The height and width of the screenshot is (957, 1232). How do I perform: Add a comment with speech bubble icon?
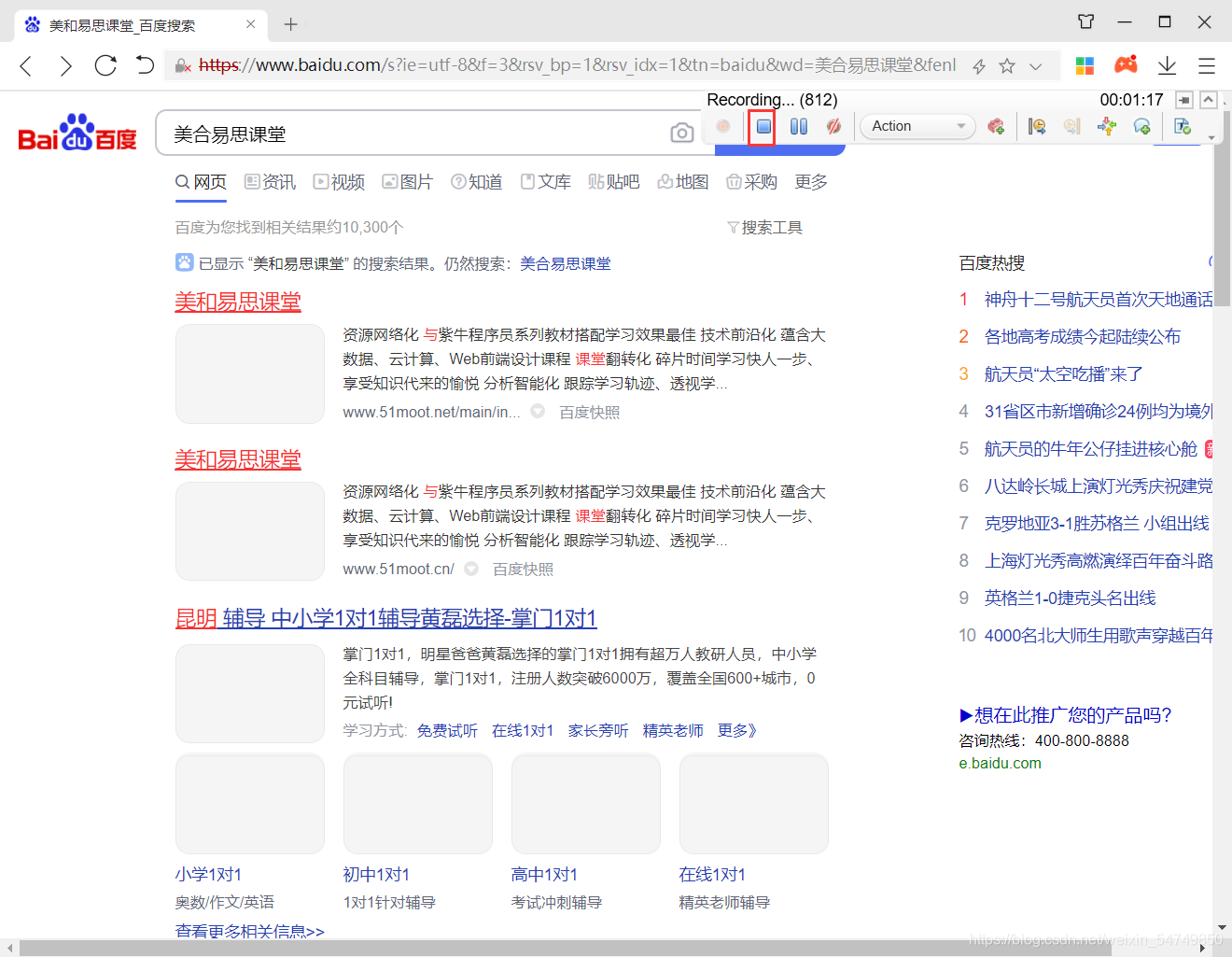tap(1141, 126)
